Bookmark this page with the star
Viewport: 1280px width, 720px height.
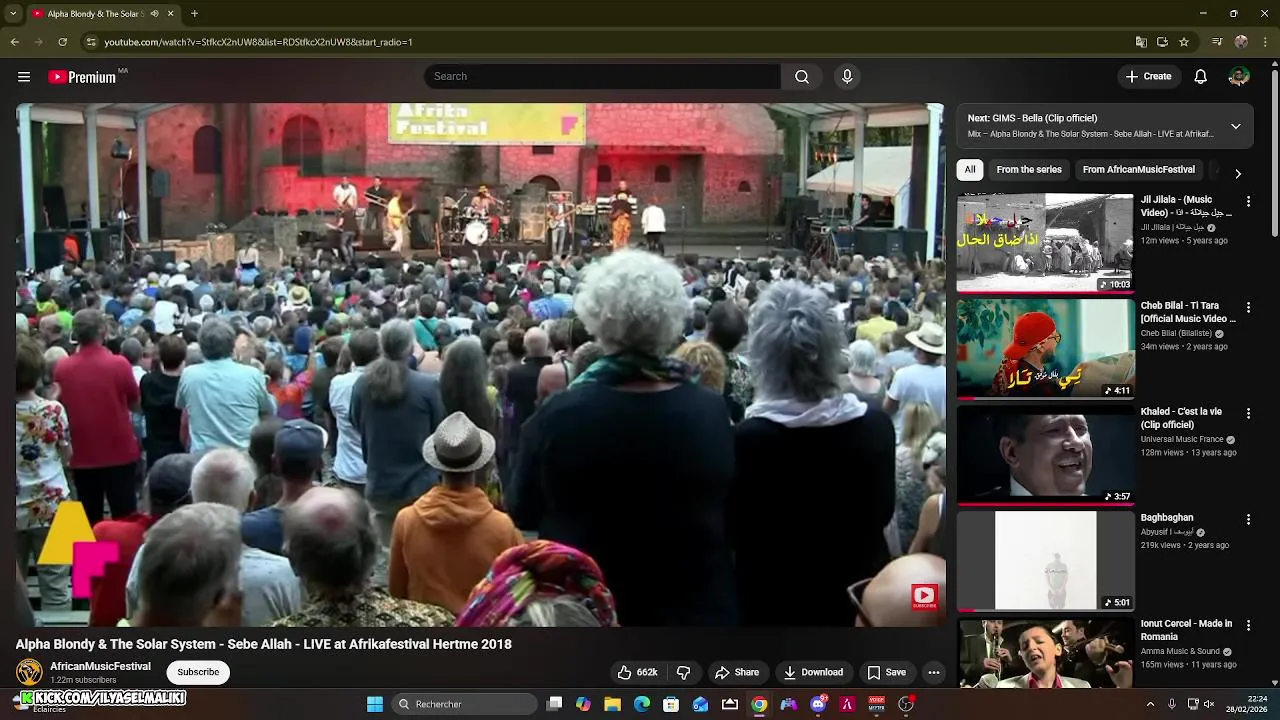tap(1184, 42)
